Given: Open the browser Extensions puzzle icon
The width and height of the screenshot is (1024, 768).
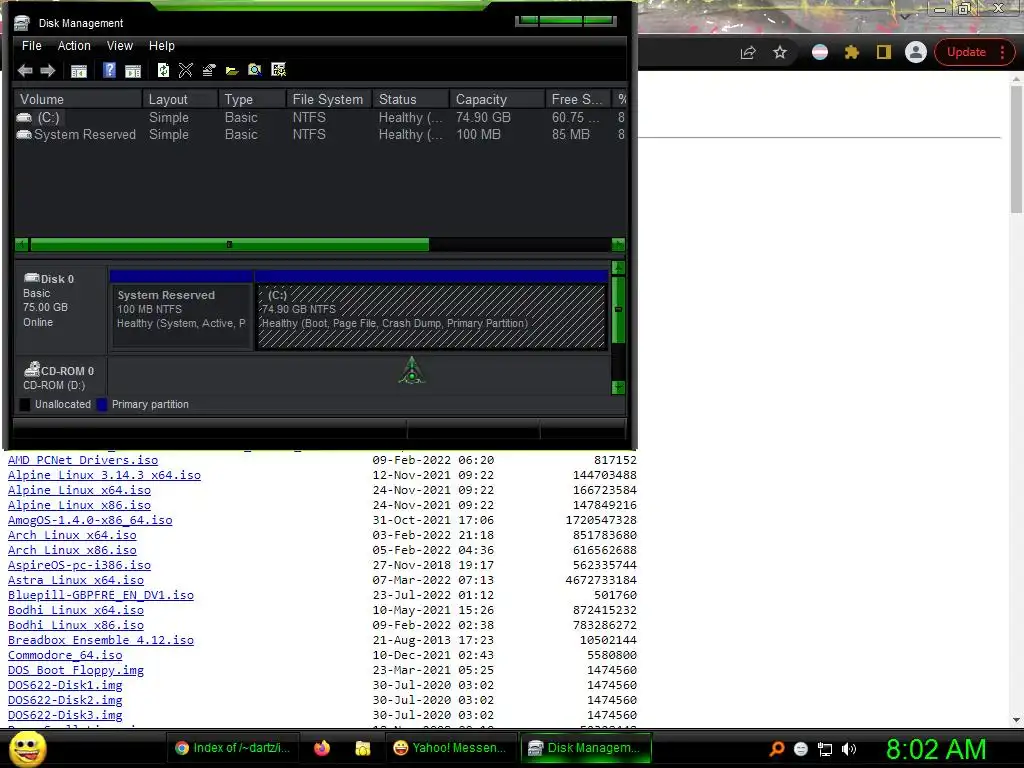Looking at the screenshot, I should tap(852, 52).
